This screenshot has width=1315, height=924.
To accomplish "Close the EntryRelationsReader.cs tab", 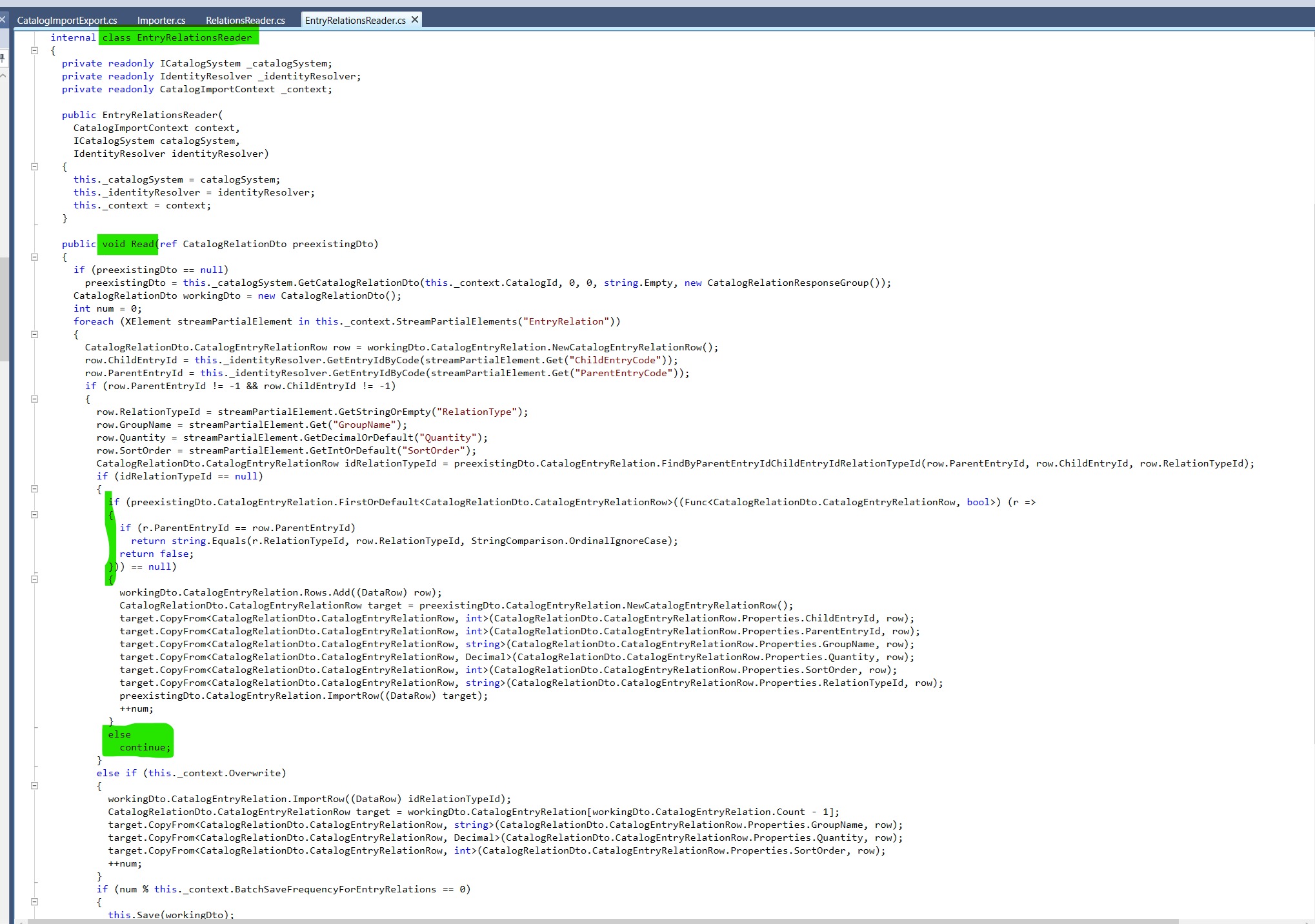I will pyautogui.click(x=415, y=20).
